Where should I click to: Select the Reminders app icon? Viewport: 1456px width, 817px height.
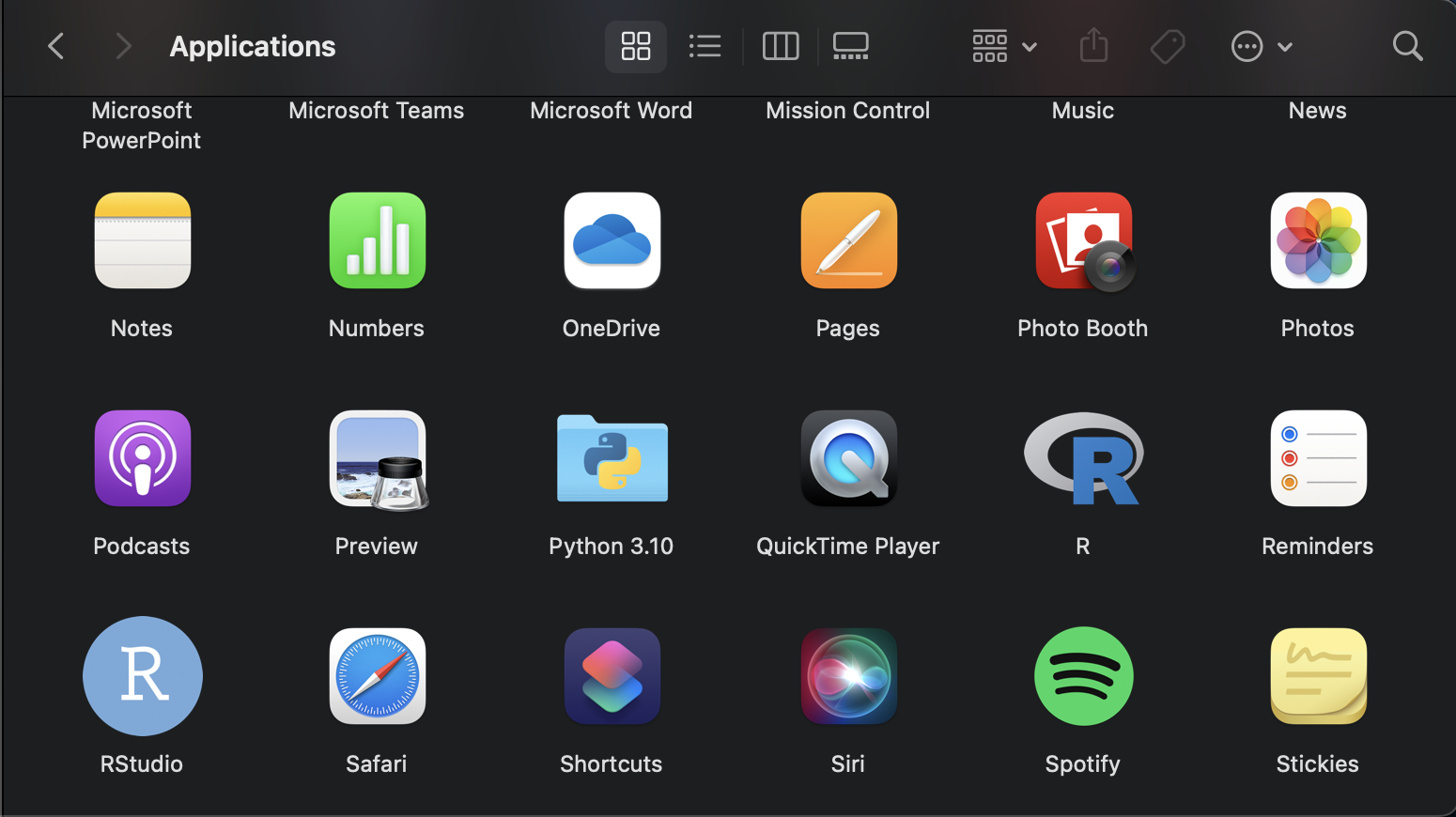pyautogui.click(x=1319, y=458)
